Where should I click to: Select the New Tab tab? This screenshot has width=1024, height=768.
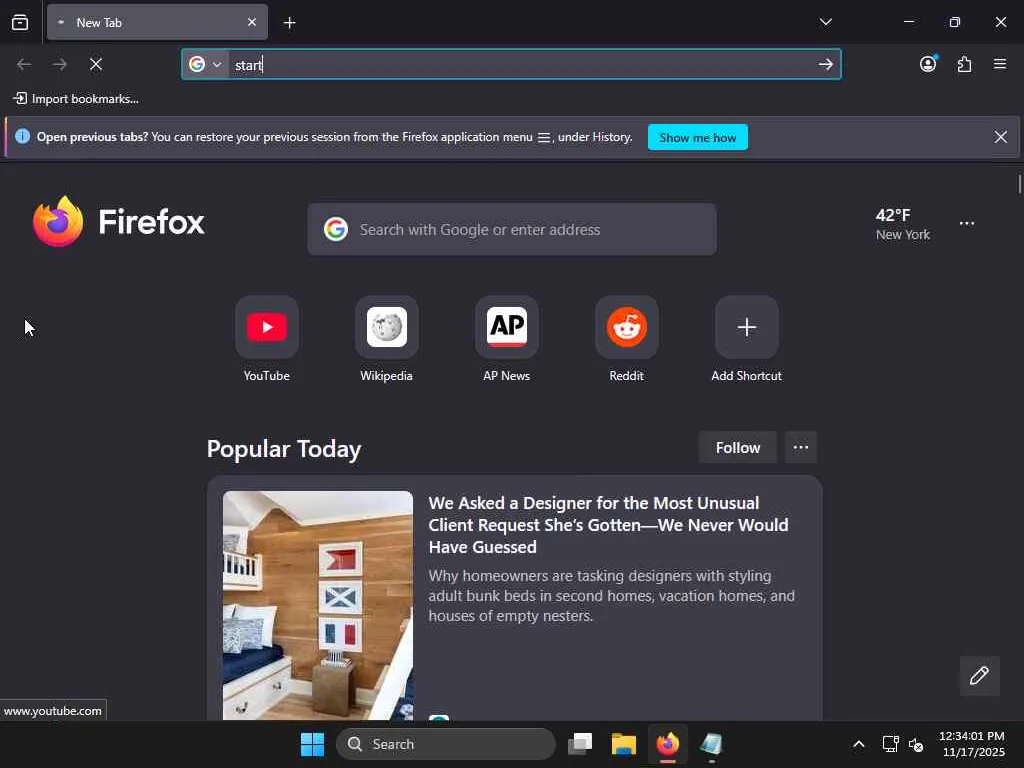pos(157,22)
